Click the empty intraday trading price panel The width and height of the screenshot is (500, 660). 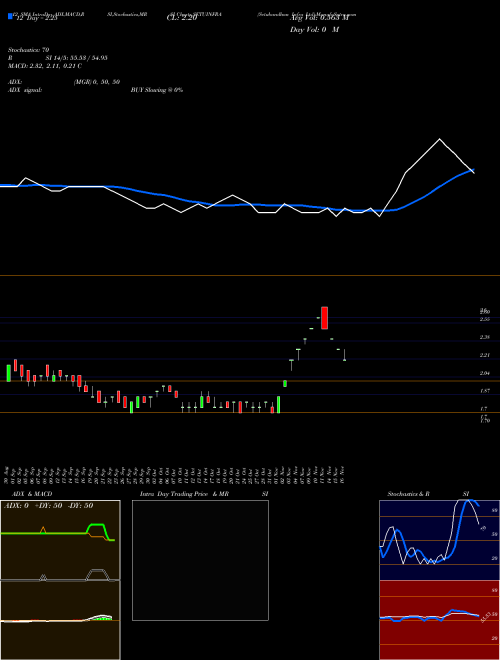[x=200, y=560]
